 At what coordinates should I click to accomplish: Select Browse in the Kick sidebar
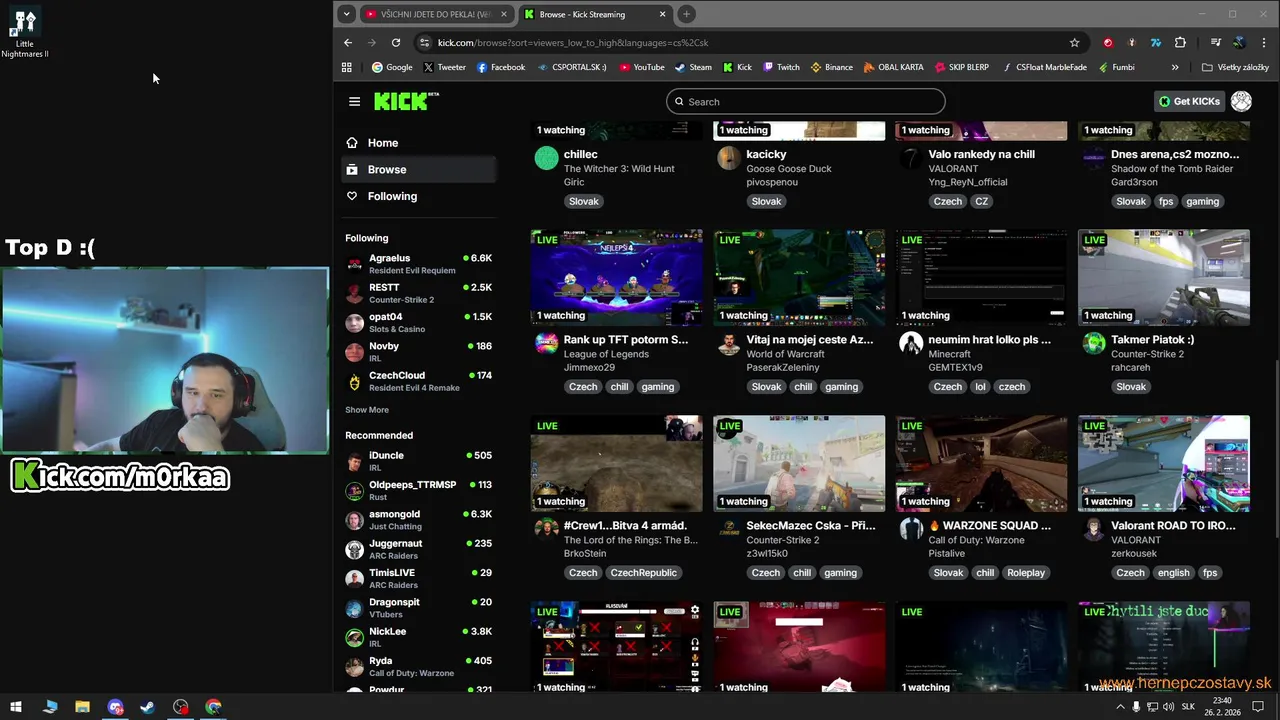[418, 170]
